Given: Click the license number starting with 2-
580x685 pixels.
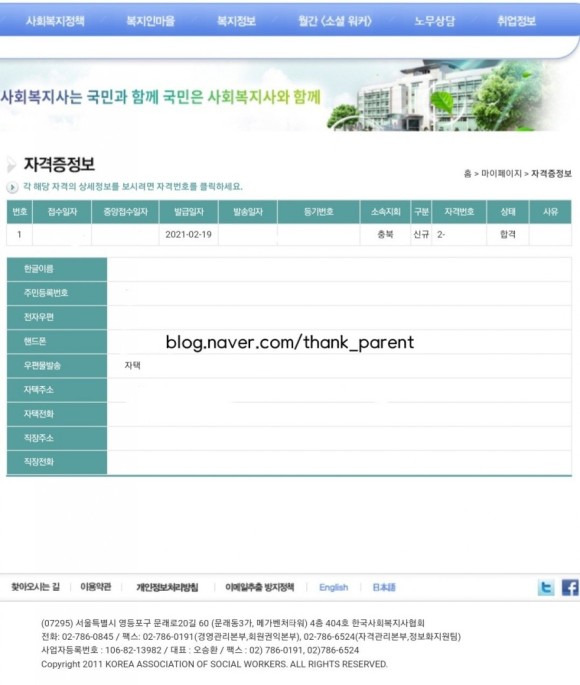Looking at the screenshot, I should [441, 235].
